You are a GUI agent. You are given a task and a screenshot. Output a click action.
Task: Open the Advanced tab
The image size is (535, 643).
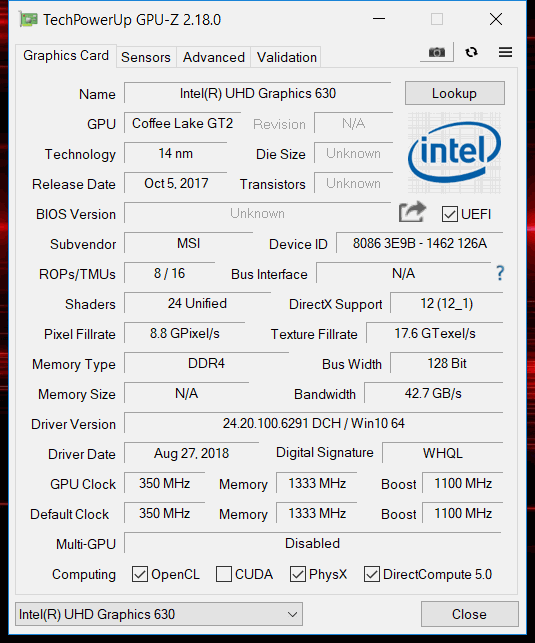(x=214, y=57)
